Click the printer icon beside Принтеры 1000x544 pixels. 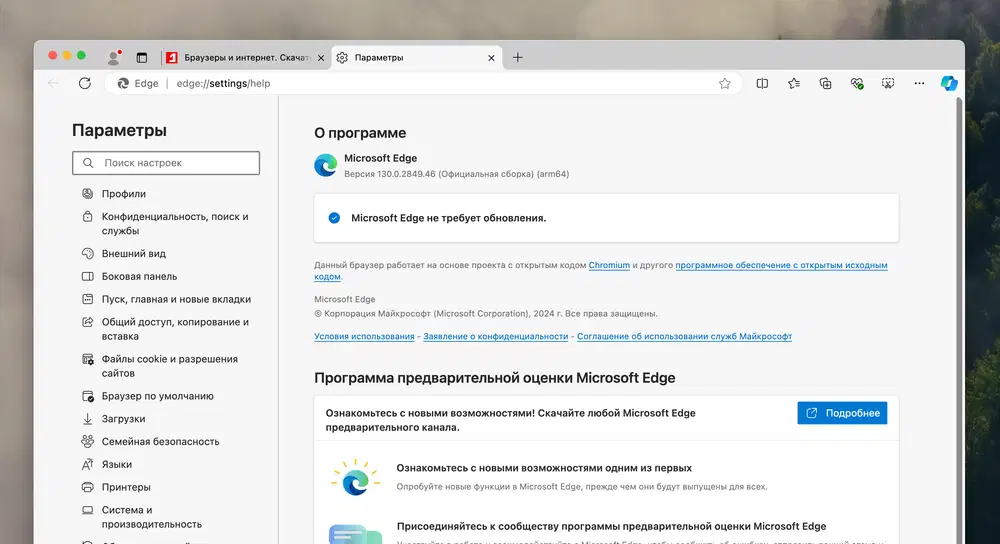[87, 487]
